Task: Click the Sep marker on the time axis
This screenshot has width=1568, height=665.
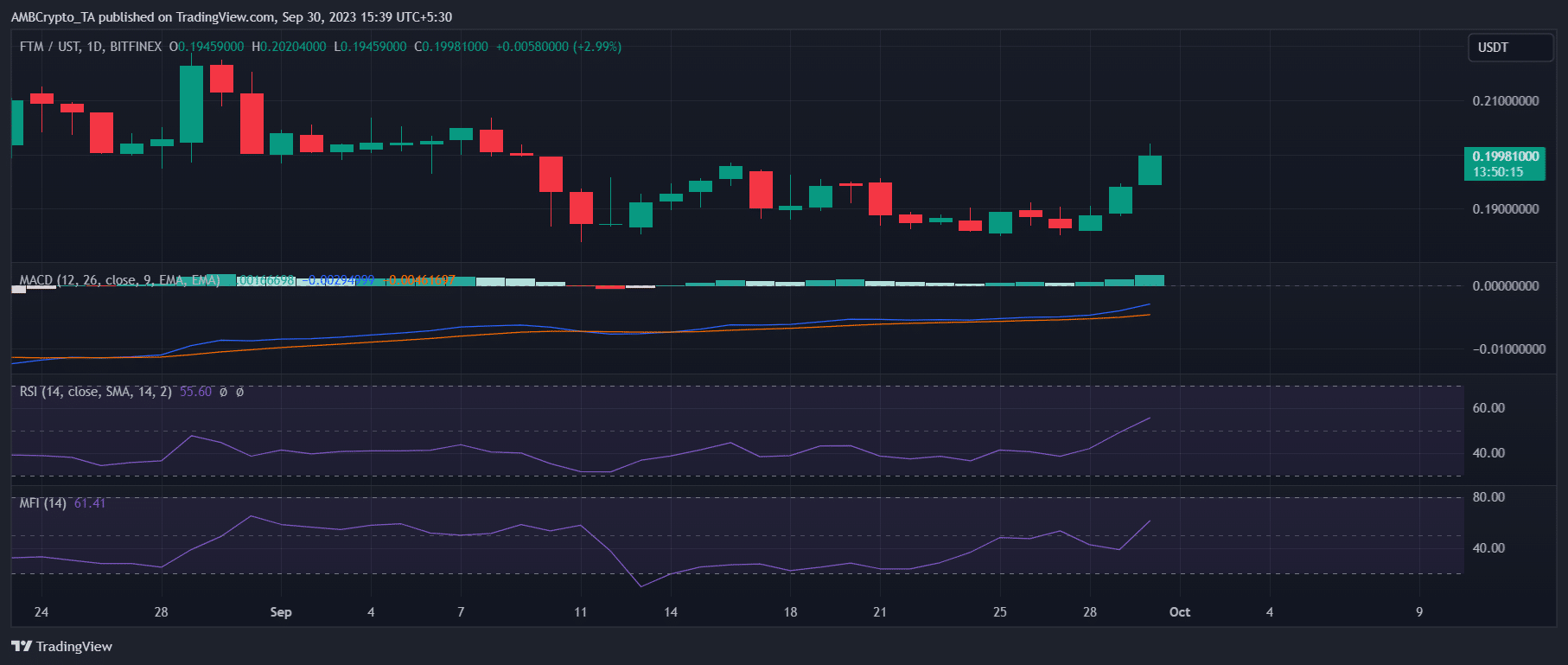Action: tap(281, 612)
